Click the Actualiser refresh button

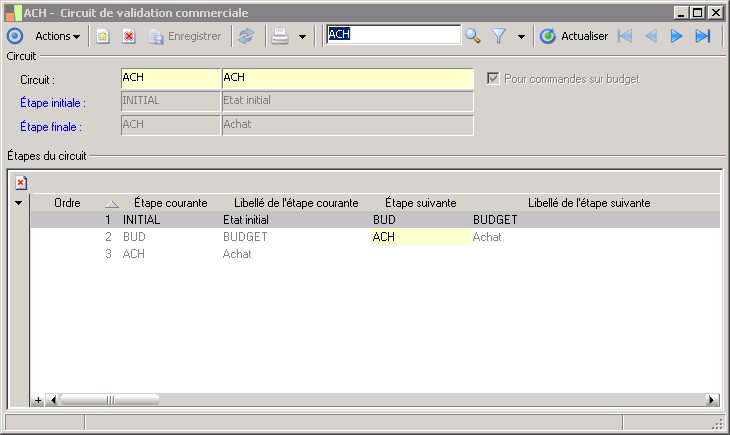point(574,36)
